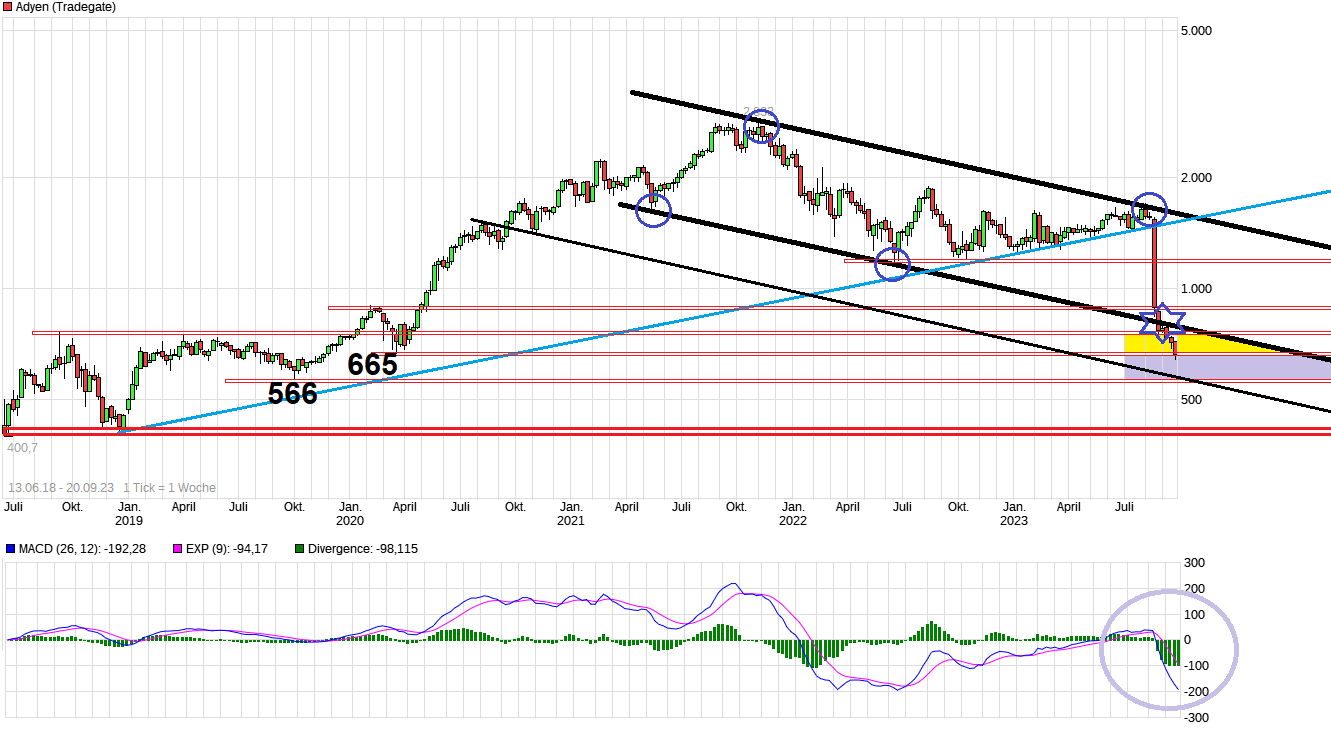Select the star marker at the price breakdown
The width and height of the screenshot is (1331, 747).
click(1165, 325)
